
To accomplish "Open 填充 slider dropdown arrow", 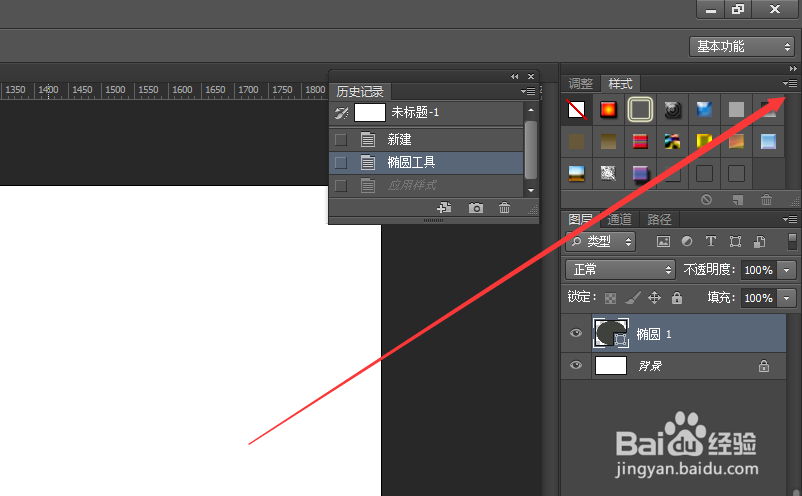I will pos(787,298).
